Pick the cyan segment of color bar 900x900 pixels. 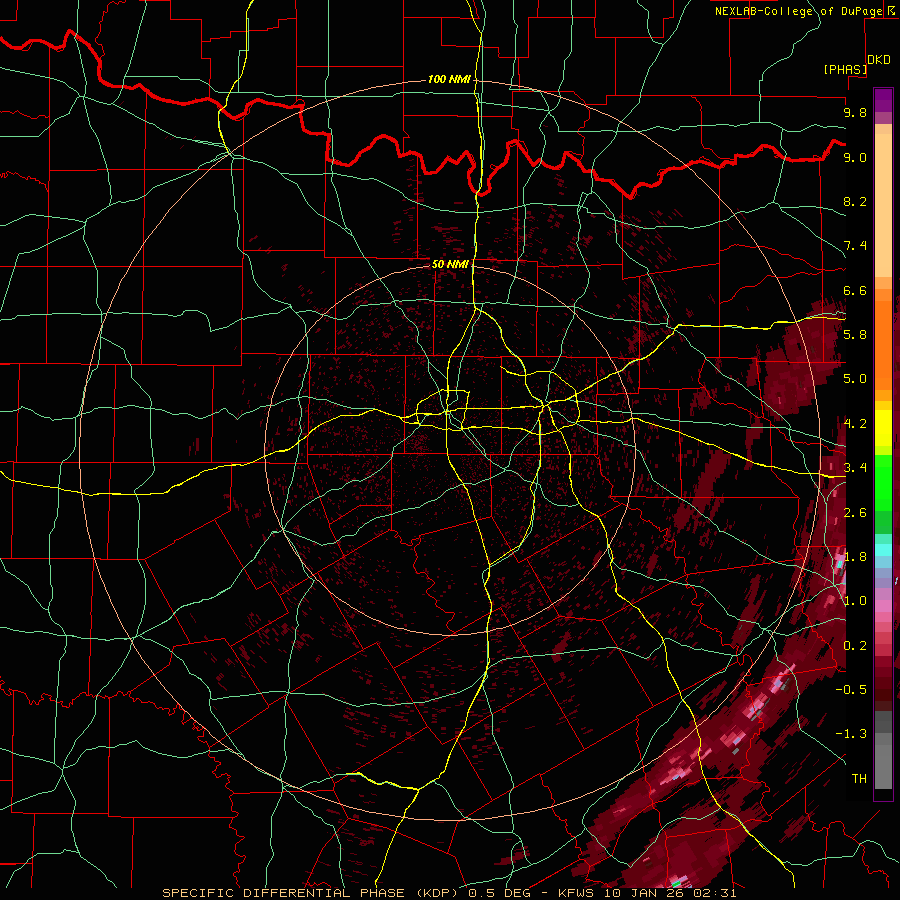coord(883,550)
